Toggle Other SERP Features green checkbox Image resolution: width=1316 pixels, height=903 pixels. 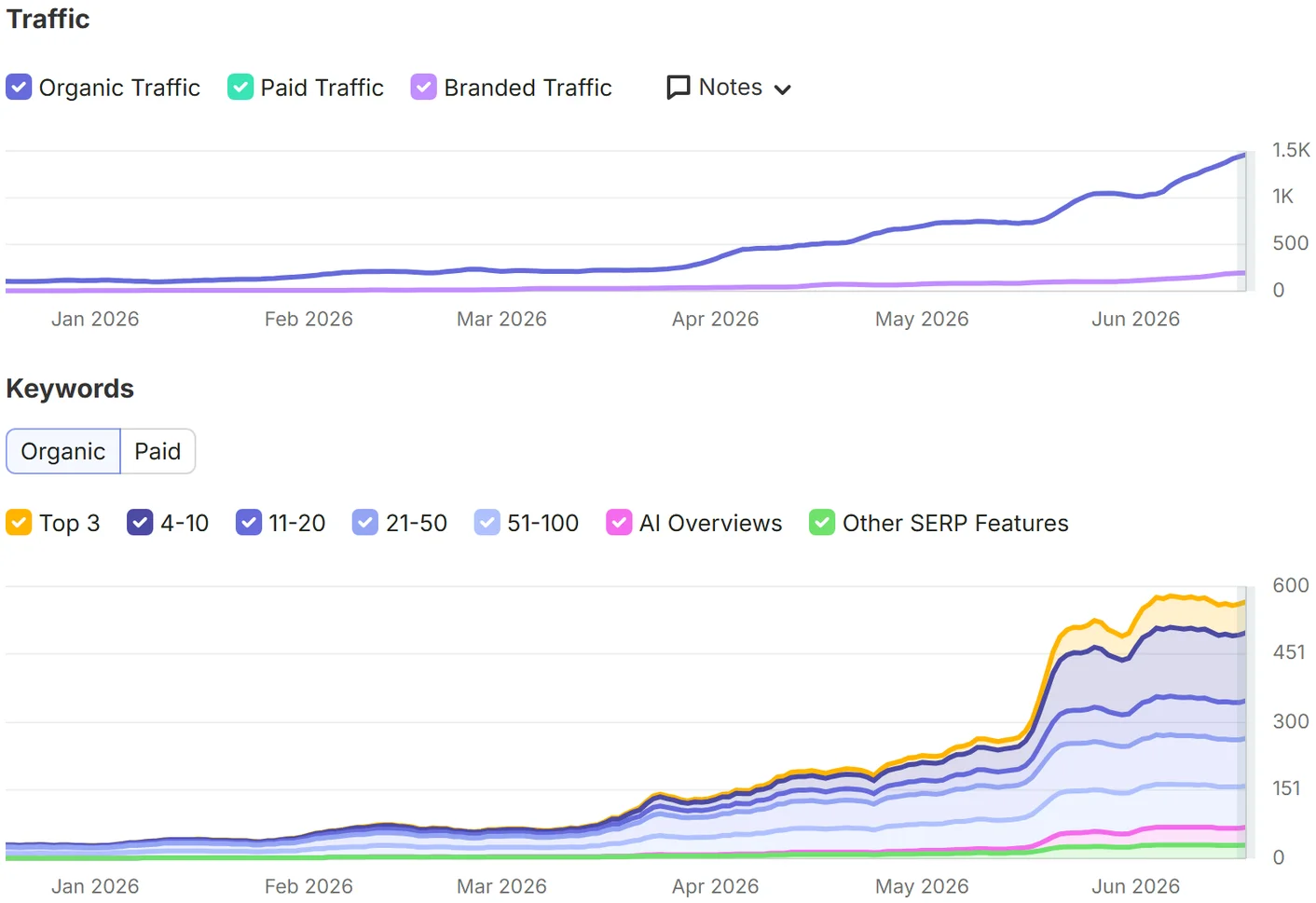(822, 523)
